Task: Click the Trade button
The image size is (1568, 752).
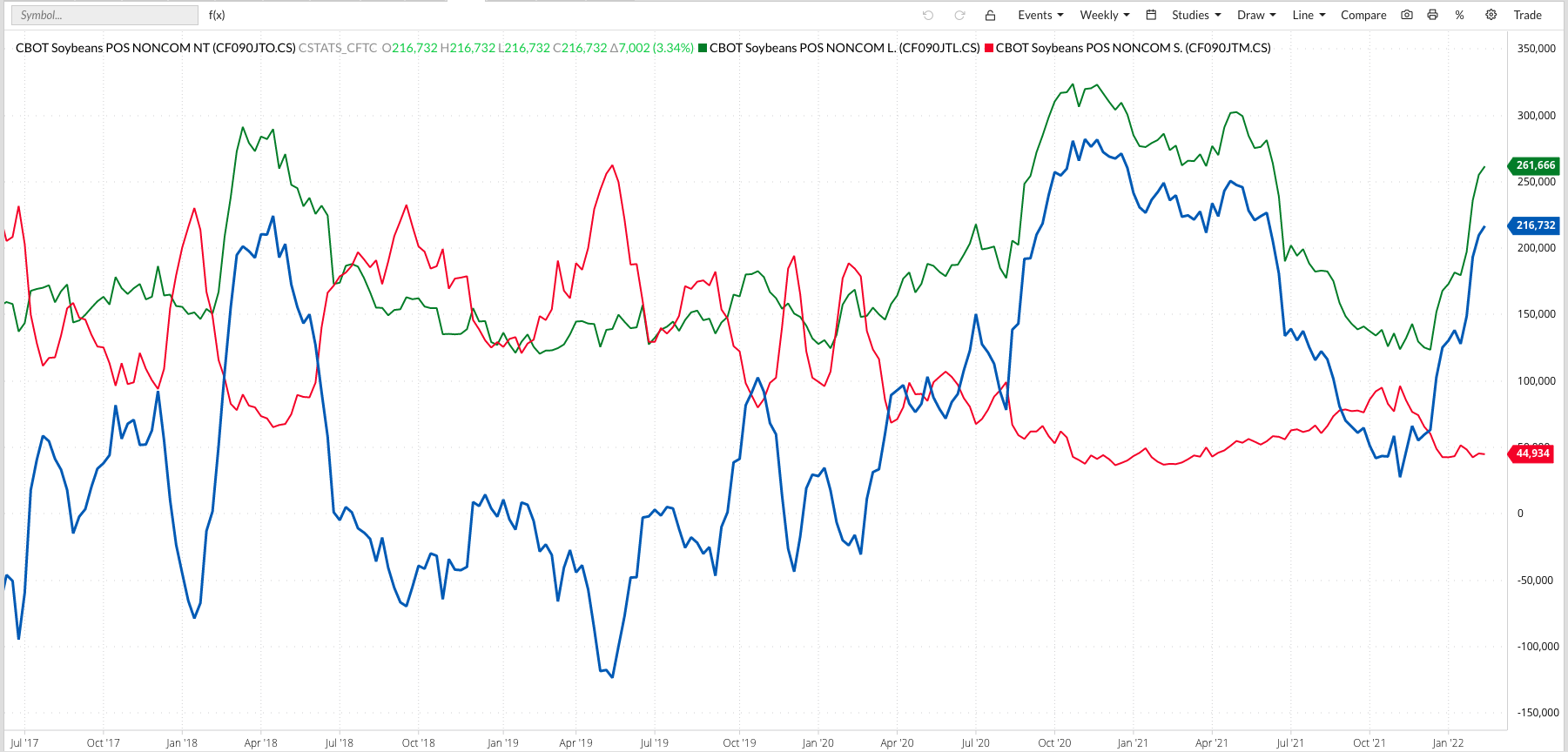Action: click(1527, 15)
